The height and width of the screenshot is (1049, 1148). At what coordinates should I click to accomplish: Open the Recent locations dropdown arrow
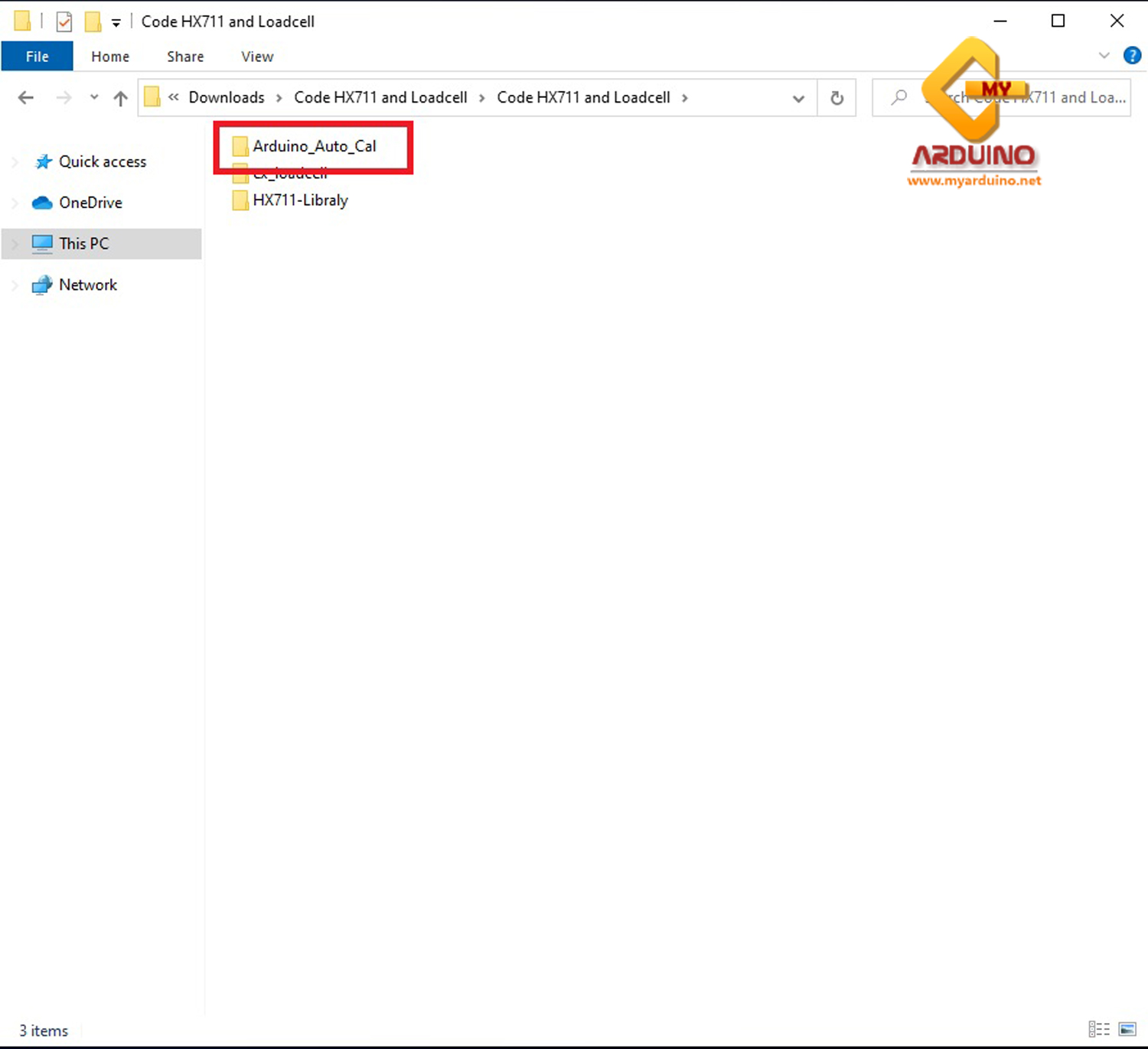(93, 98)
